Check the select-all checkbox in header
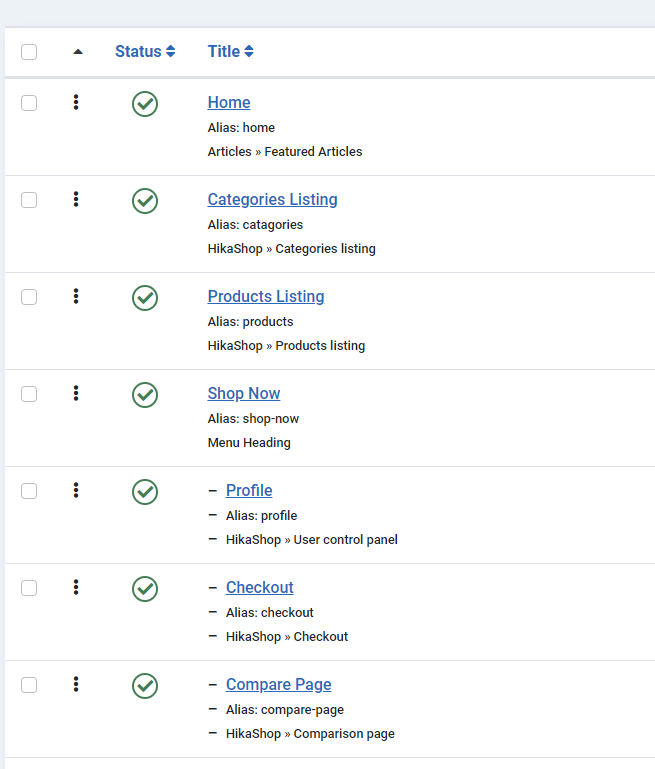Image resolution: width=655 pixels, height=769 pixels. pos(29,52)
